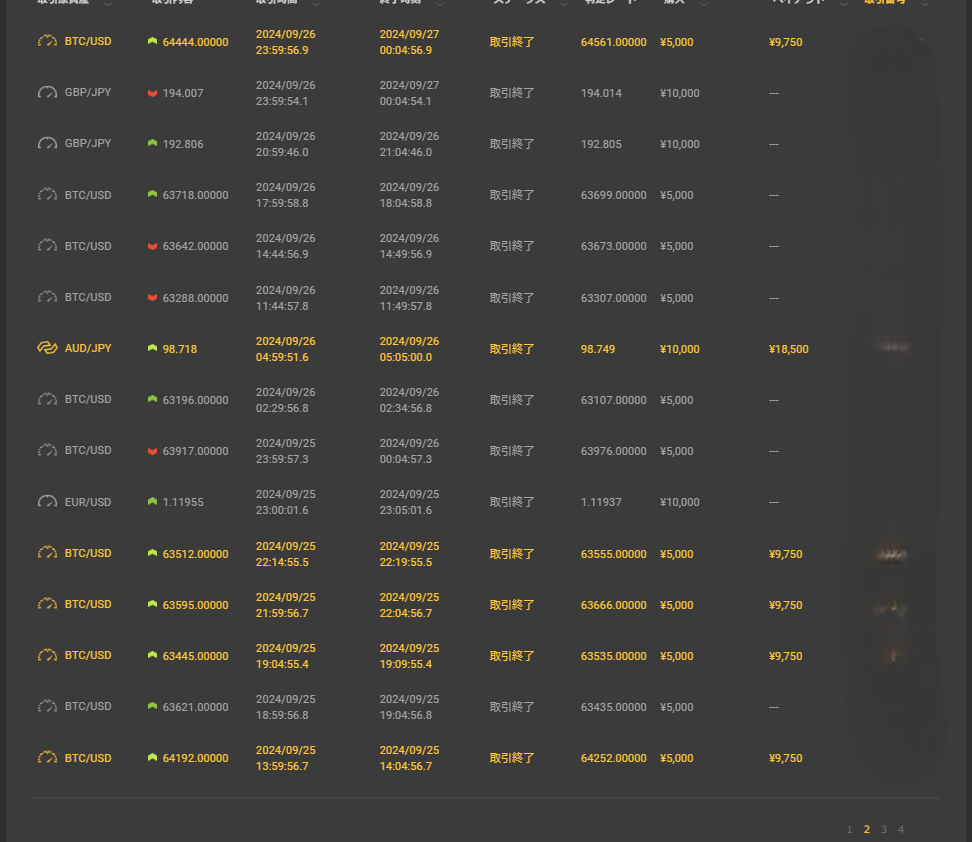Click red down arrow beside 63917.00000
This screenshot has height=842, width=972.
(x=152, y=451)
